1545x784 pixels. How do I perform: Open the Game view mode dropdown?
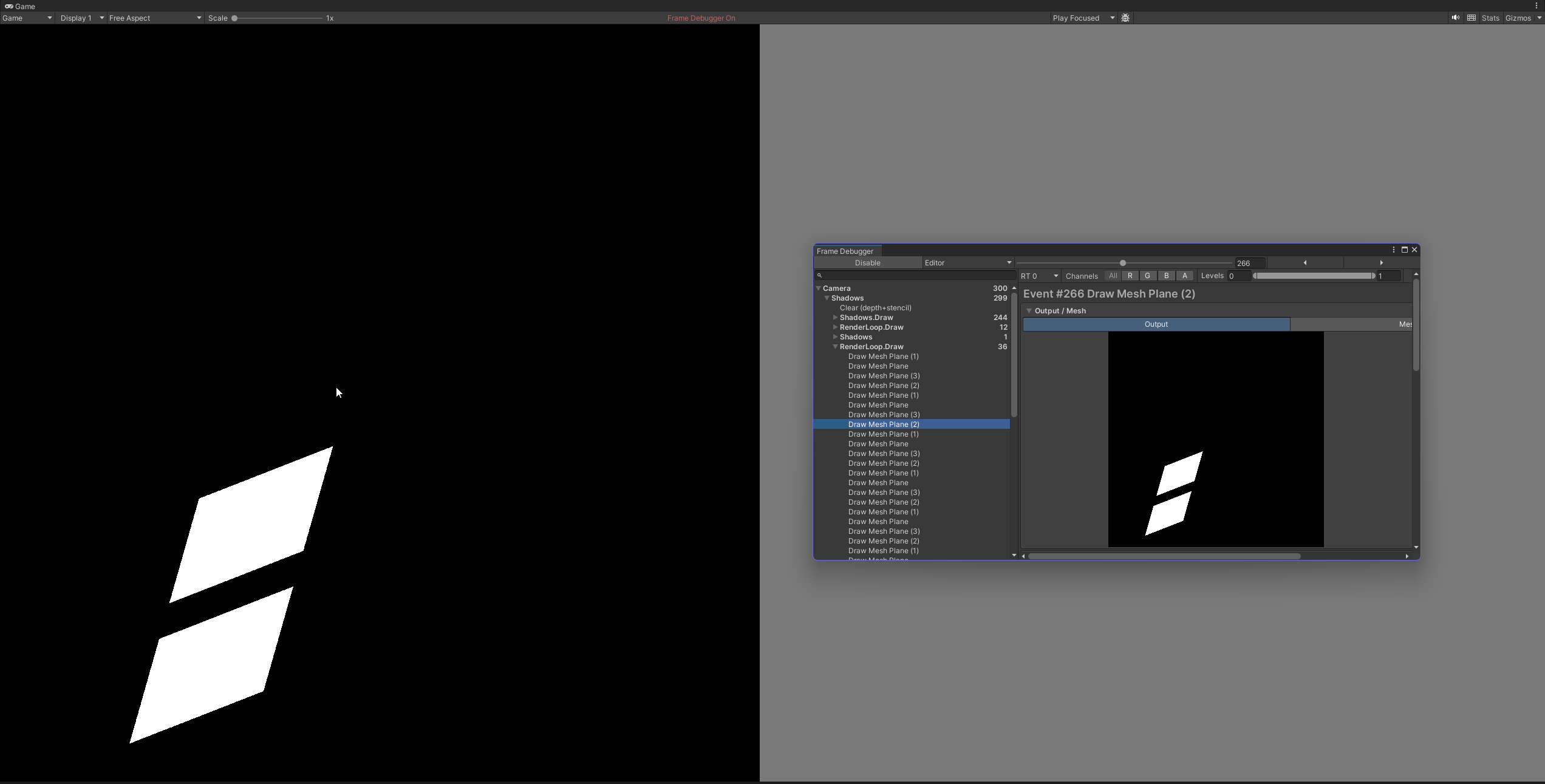(x=27, y=18)
